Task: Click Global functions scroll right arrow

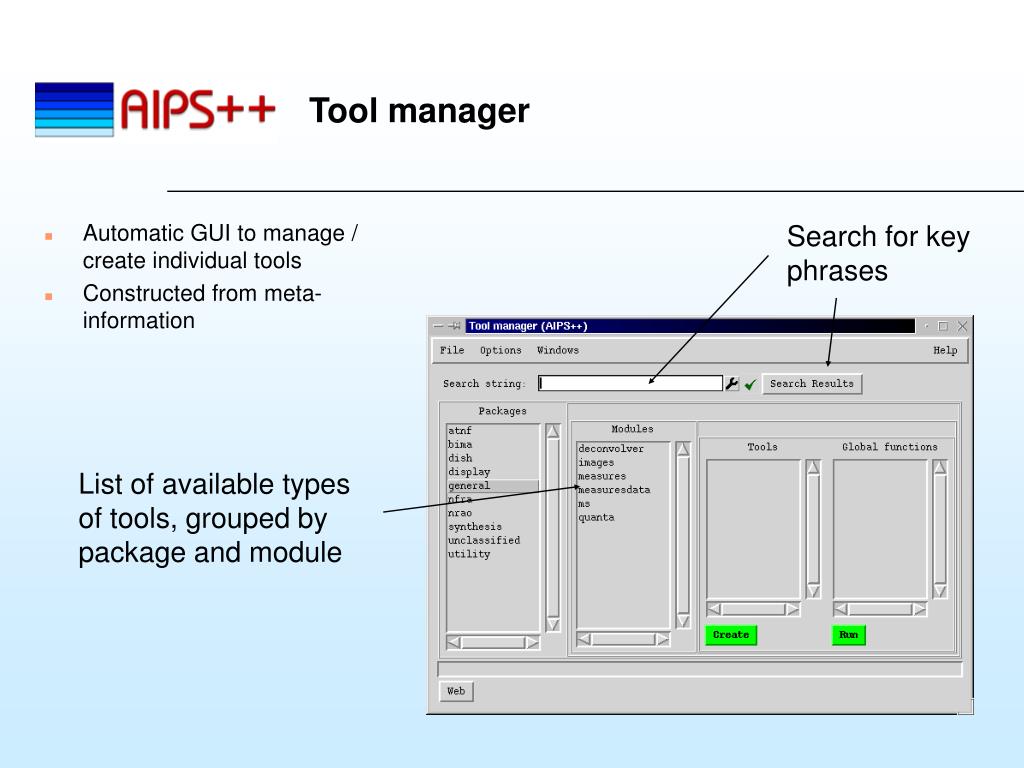Action: pyautogui.click(x=920, y=609)
